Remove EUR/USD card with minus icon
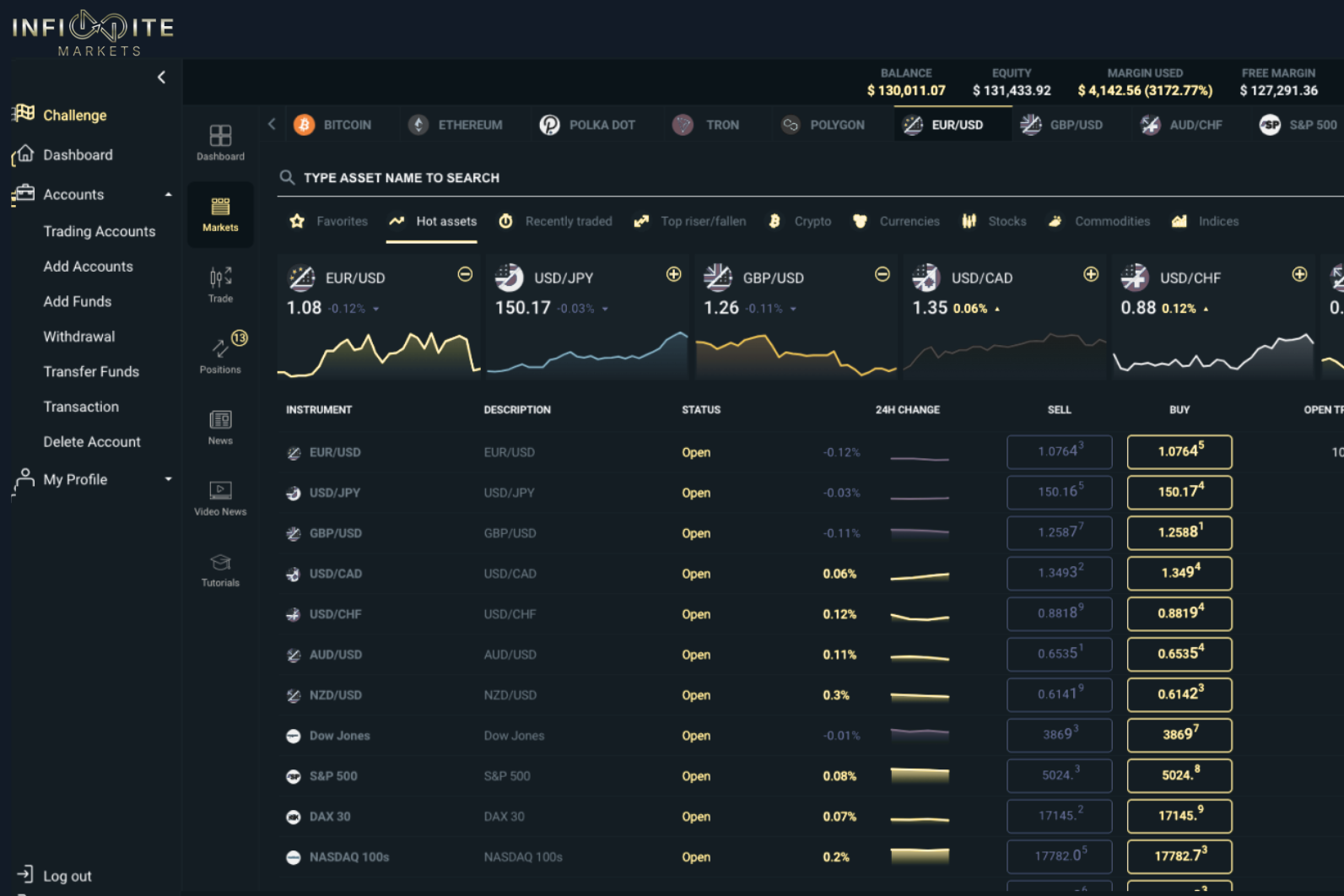Image resolution: width=1344 pixels, height=896 pixels. point(465,274)
